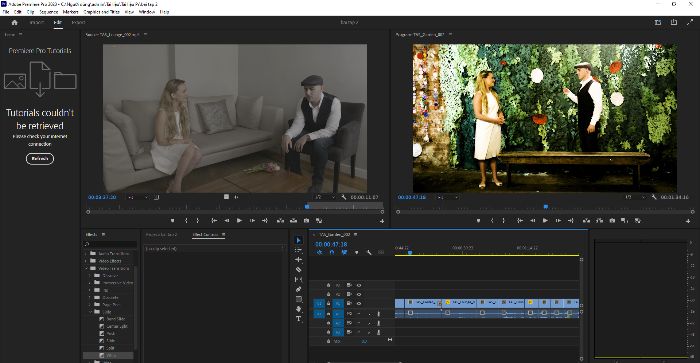Open Program monitor settings wrench icon
The image size is (700, 363).
pyautogui.click(x=654, y=197)
